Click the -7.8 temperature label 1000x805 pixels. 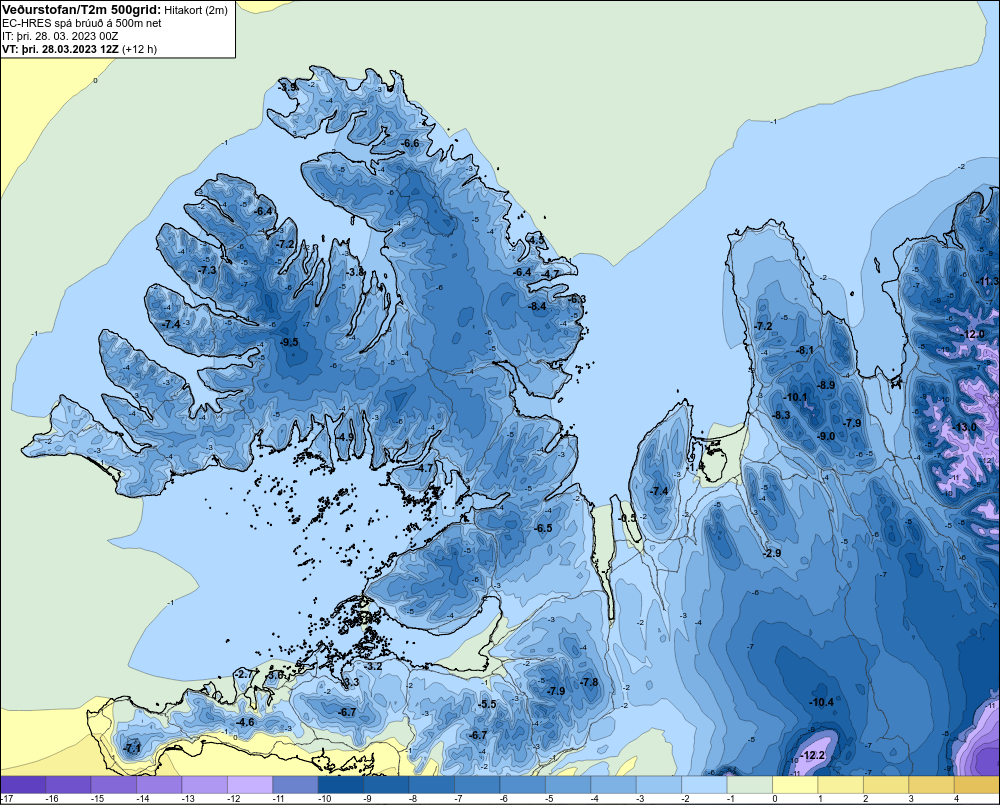click(x=589, y=683)
